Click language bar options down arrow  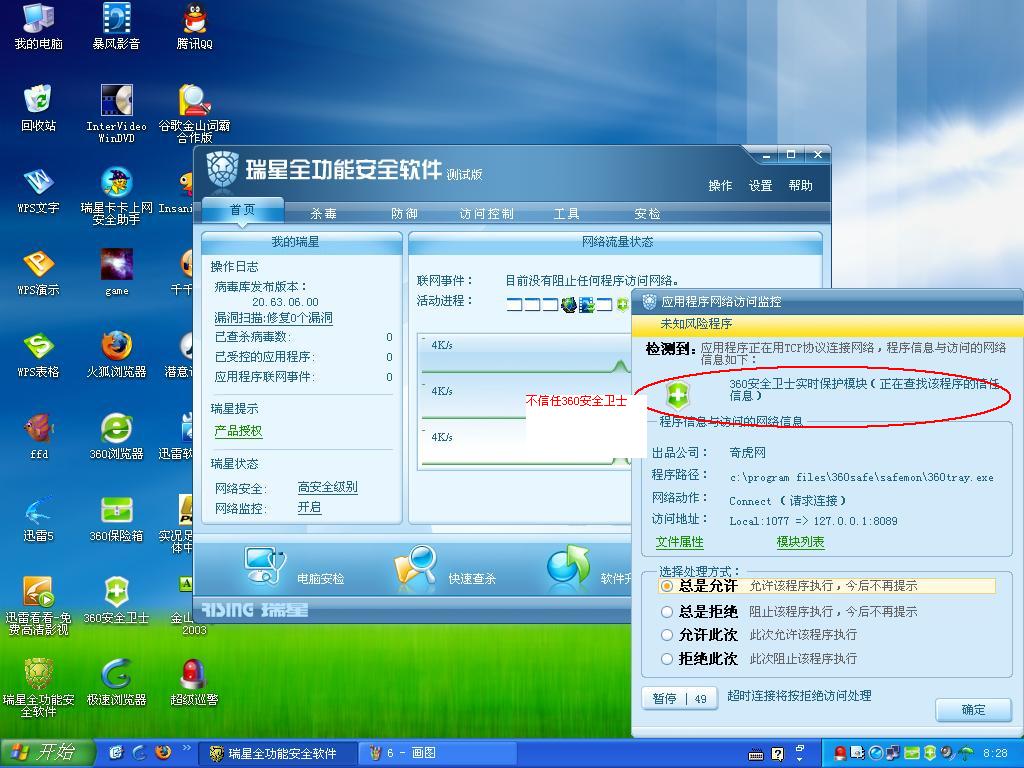[x=800, y=760]
